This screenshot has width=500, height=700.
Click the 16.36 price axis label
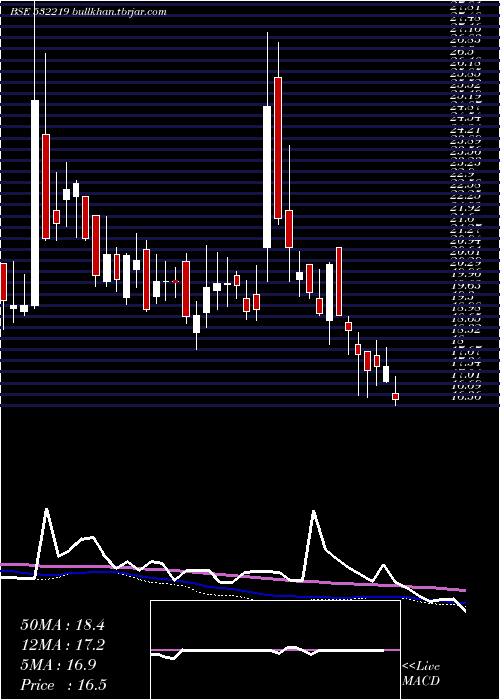click(465, 396)
